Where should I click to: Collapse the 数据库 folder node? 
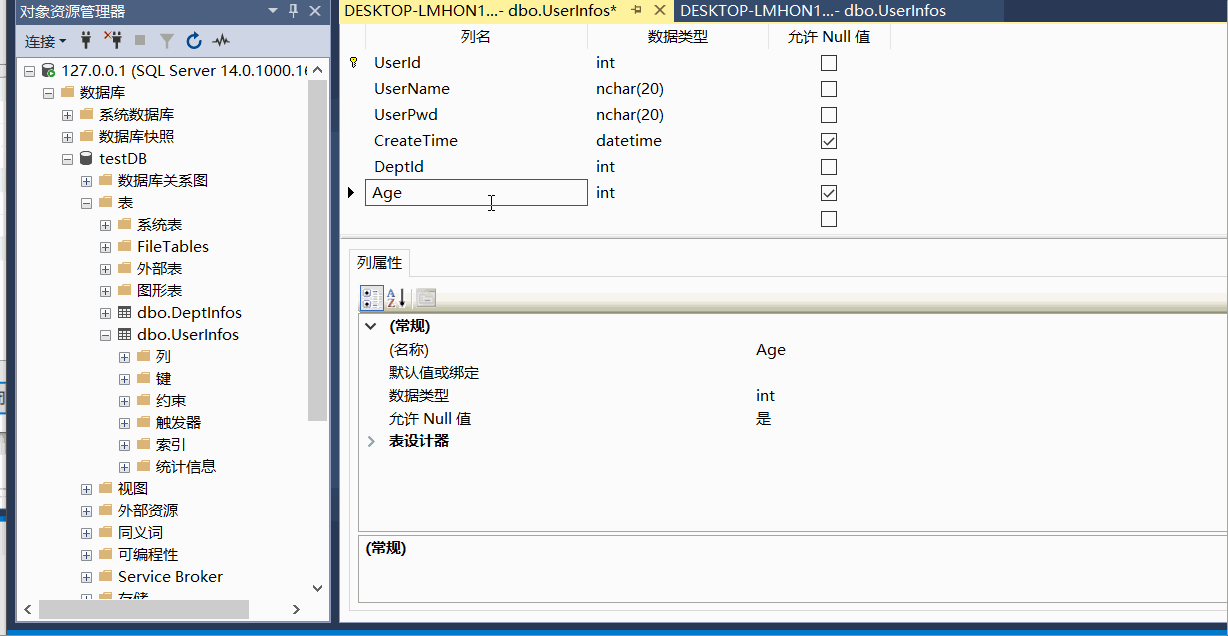pos(48,93)
